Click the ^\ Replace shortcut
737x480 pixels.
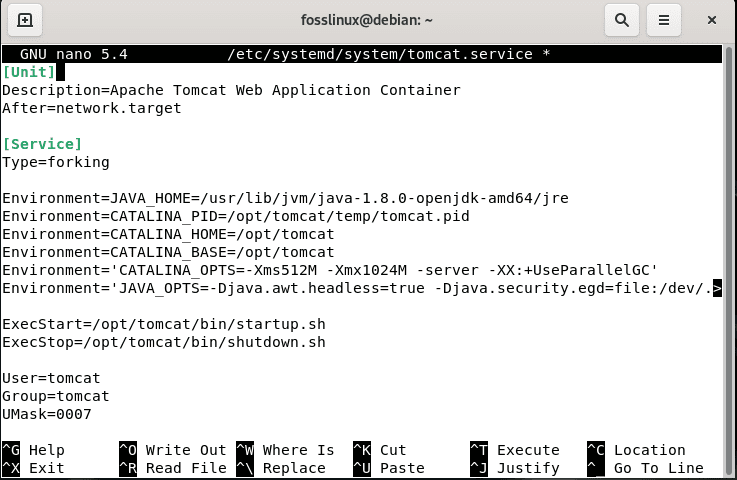pyautogui.click(x=281, y=468)
